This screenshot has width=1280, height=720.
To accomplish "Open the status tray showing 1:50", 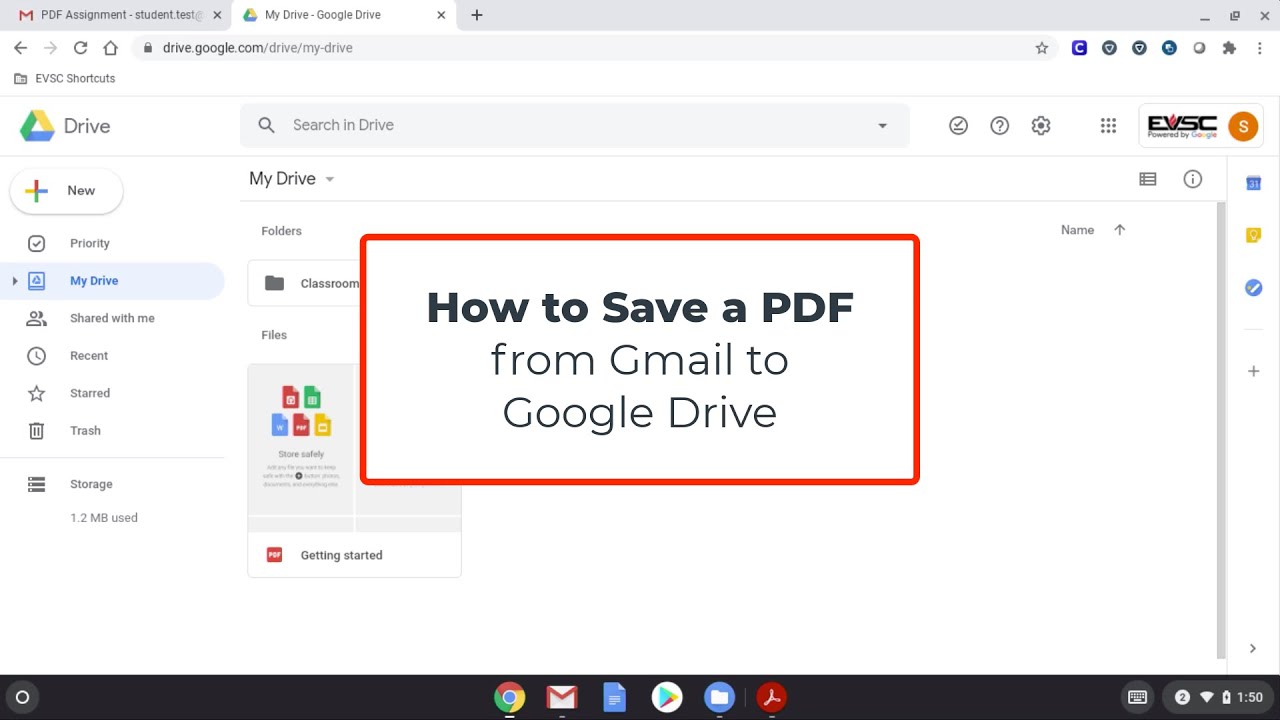I will (x=1217, y=697).
